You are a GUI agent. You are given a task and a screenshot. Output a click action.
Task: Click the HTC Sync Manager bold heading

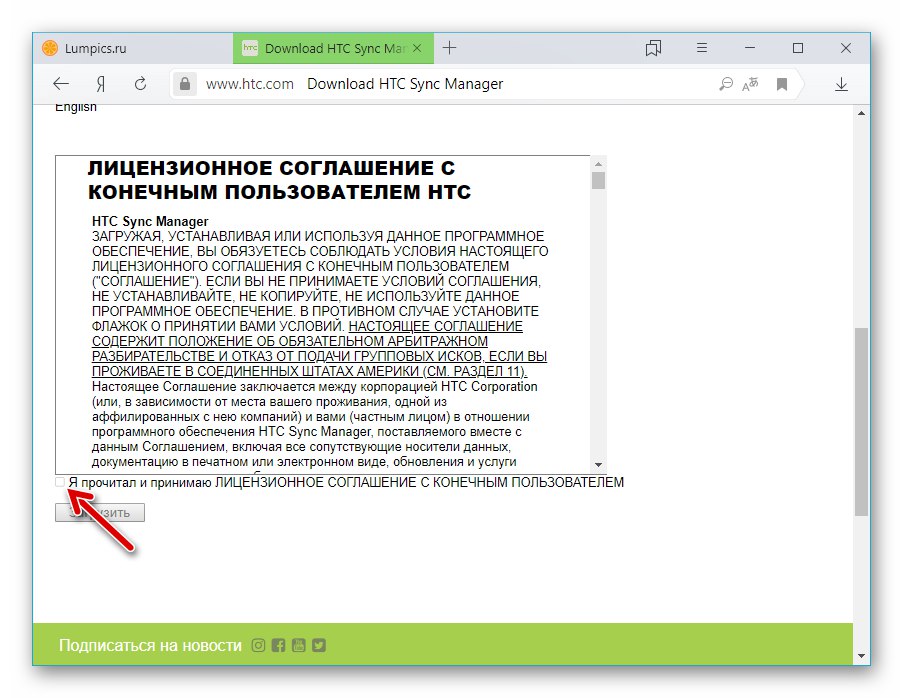pyautogui.click(x=150, y=221)
